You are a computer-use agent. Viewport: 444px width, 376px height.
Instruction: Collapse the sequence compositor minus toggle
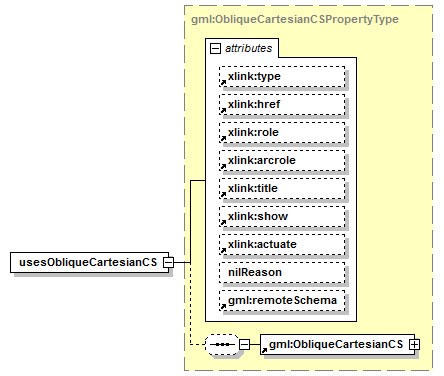click(x=245, y=344)
